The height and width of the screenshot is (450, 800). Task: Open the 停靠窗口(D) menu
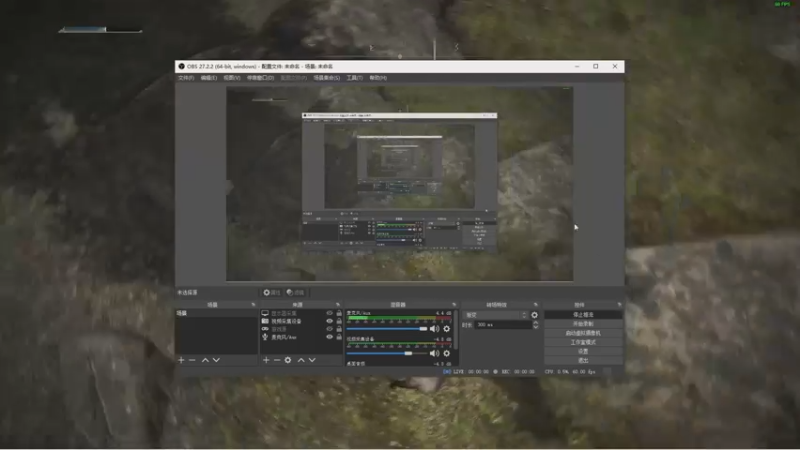pyautogui.click(x=260, y=78)
